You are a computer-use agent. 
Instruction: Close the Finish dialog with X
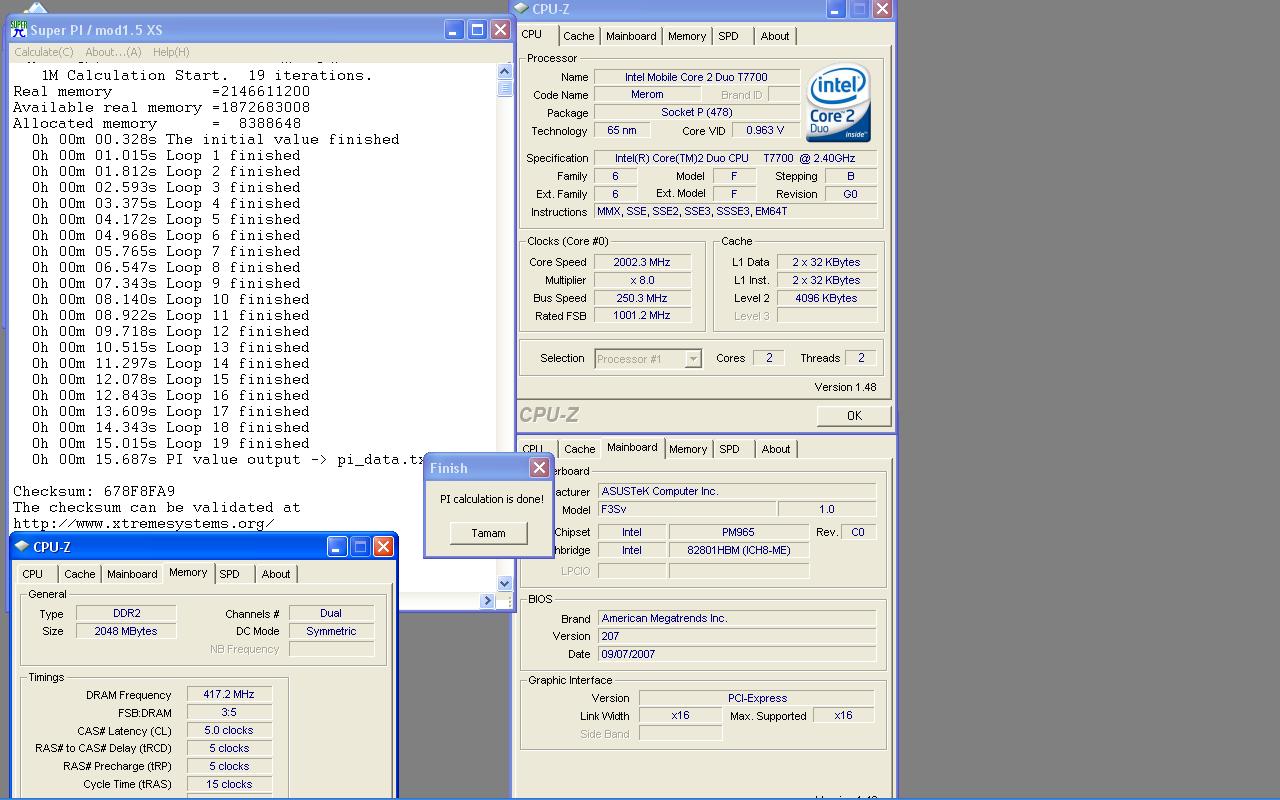coord(539,467)
